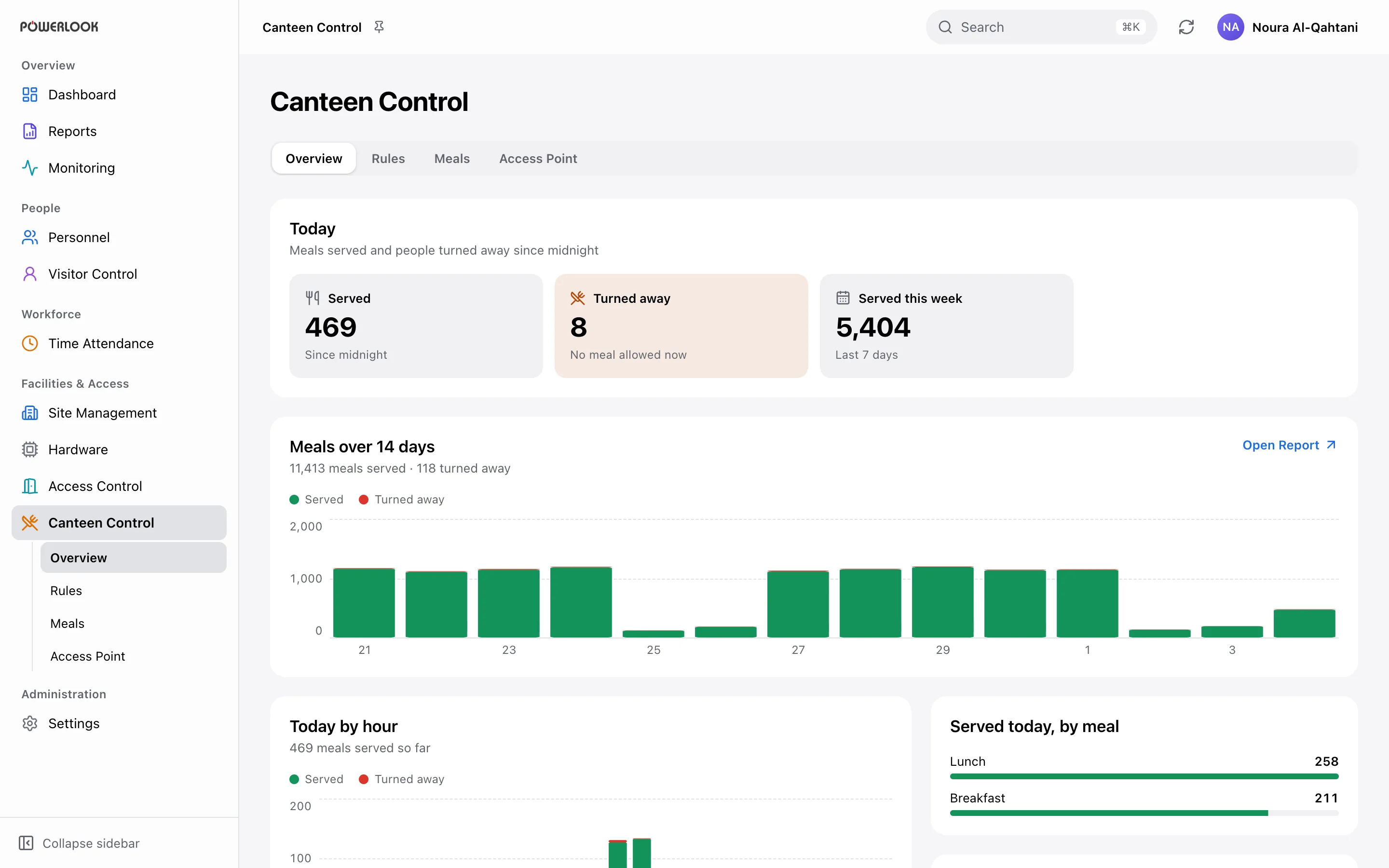
Task: Open Meals in the sidebar submenu
Action: [x=133, y=624]
